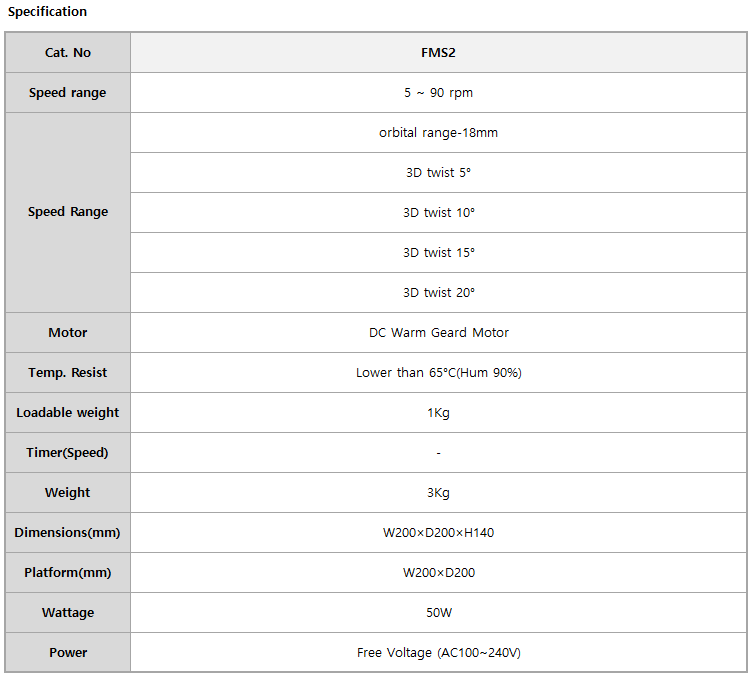Select the Loadable weight label

(68, 413)
